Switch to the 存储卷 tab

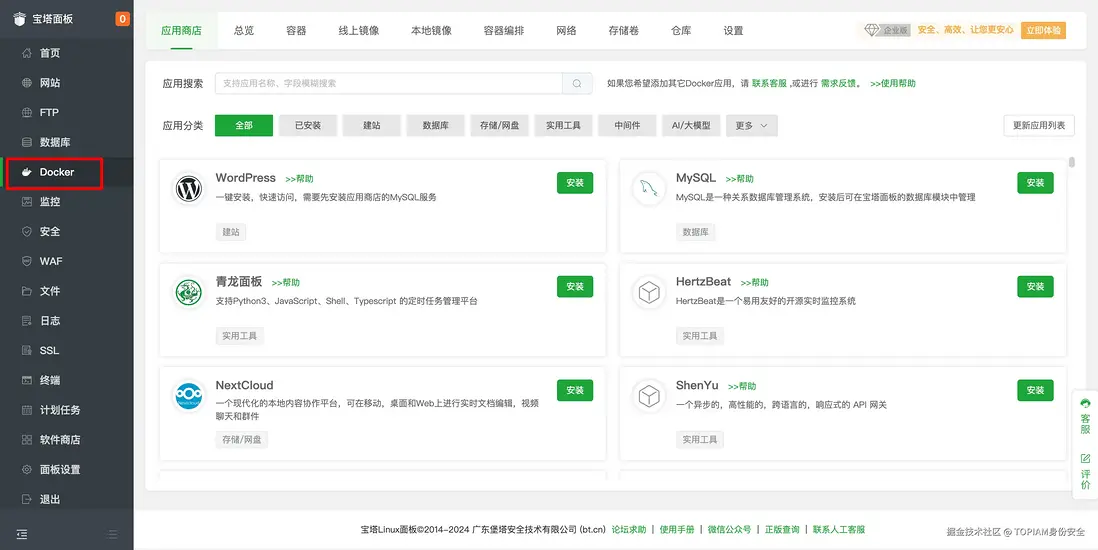(x=624, y=31)
